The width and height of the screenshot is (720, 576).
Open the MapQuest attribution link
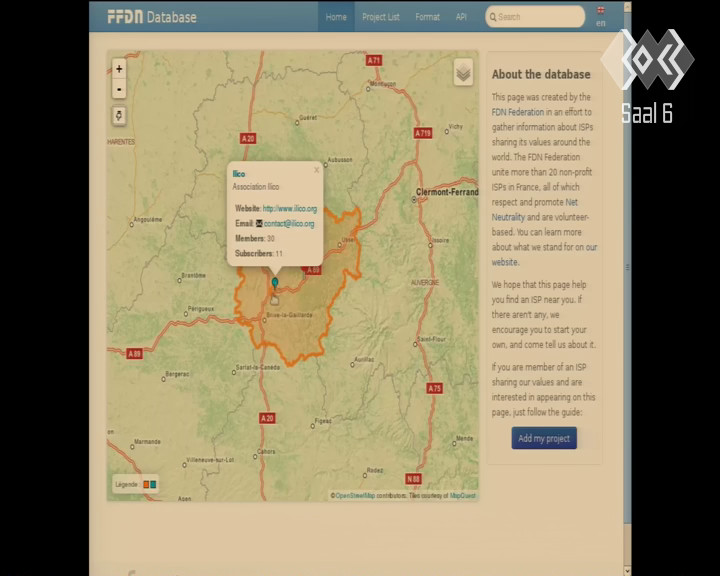pos(462,496)
